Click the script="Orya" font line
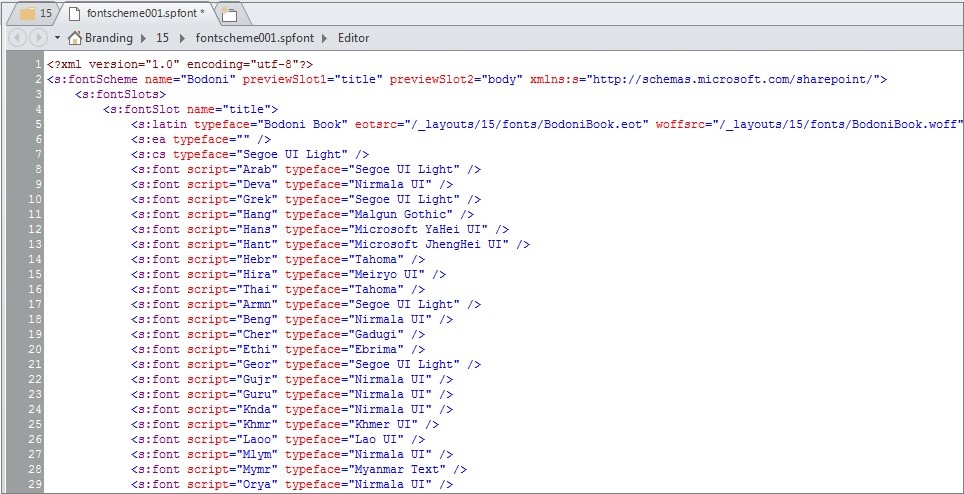The height and width of the screenshot is (494, 964). pos(292,484)
